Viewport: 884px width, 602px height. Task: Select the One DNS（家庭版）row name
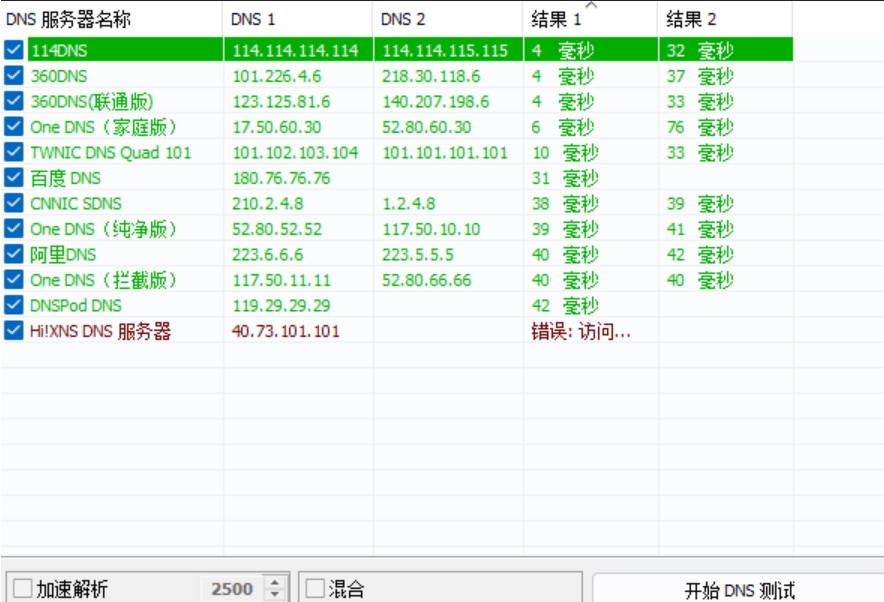(x=104, y=127)
